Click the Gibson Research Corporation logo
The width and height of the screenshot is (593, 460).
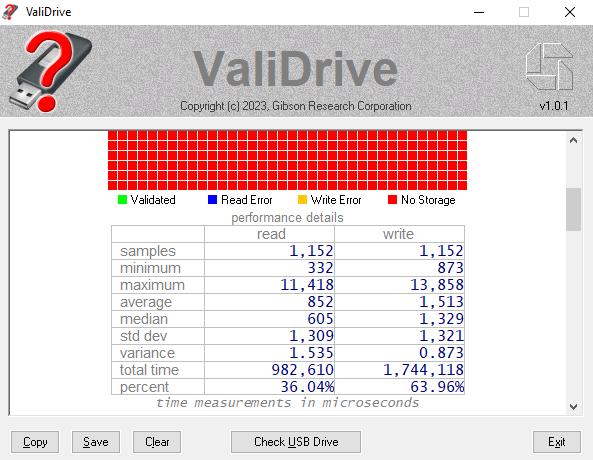coord(550,66)
